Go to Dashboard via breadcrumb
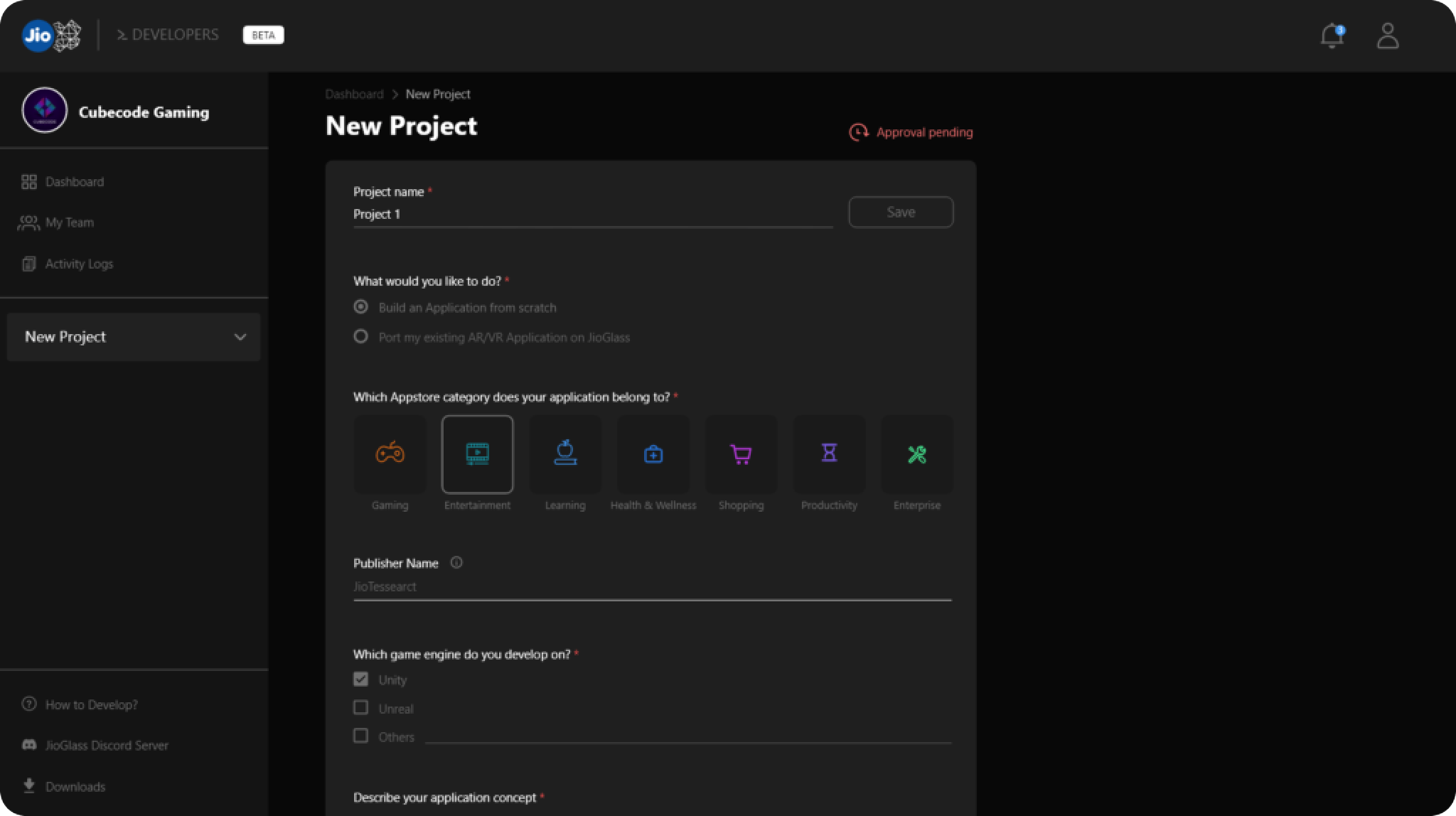This screenshot has height=816, width=1456. (354, 94)
